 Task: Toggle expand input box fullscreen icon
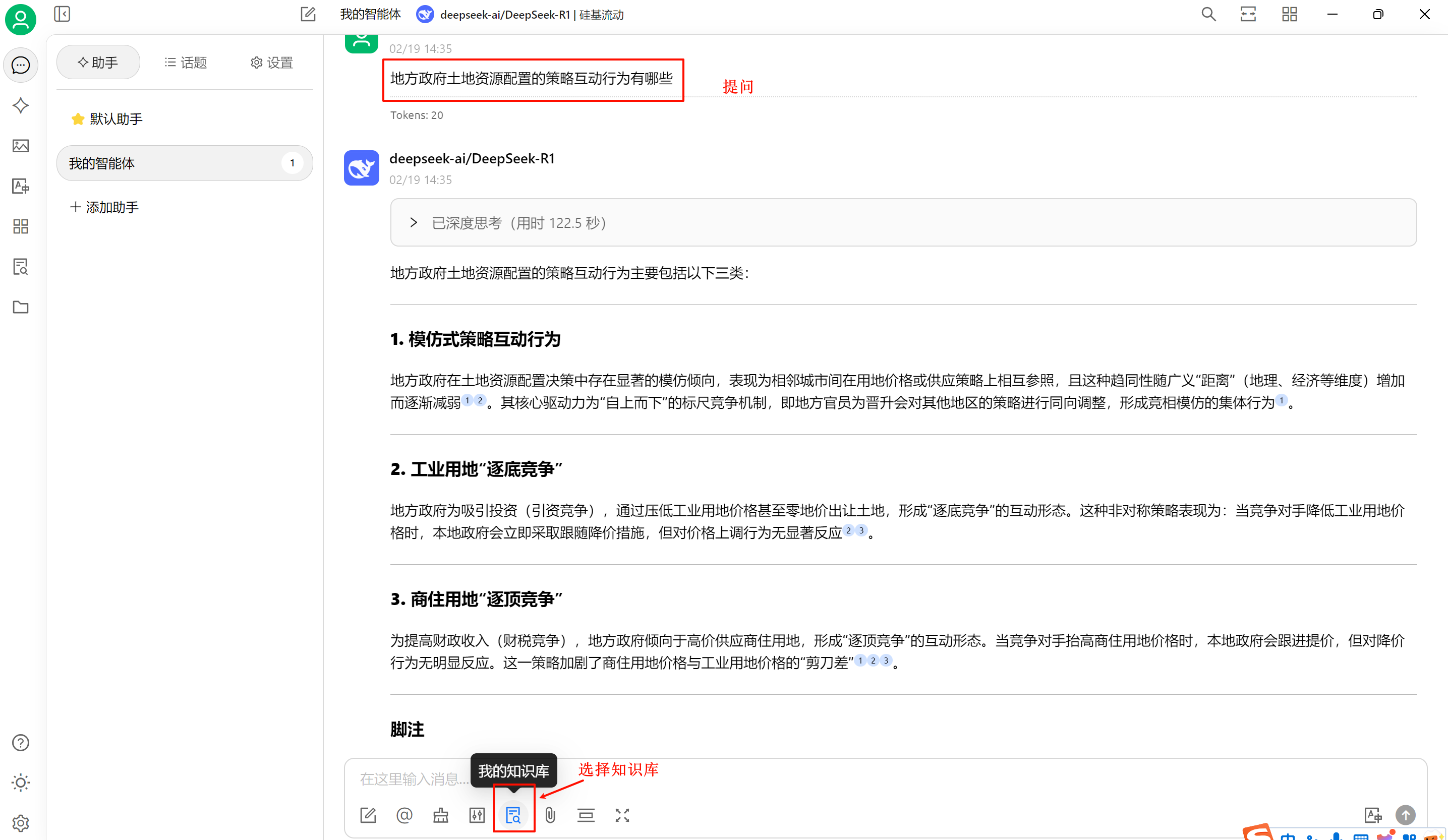pyautogui.click(x=622, y=815)
